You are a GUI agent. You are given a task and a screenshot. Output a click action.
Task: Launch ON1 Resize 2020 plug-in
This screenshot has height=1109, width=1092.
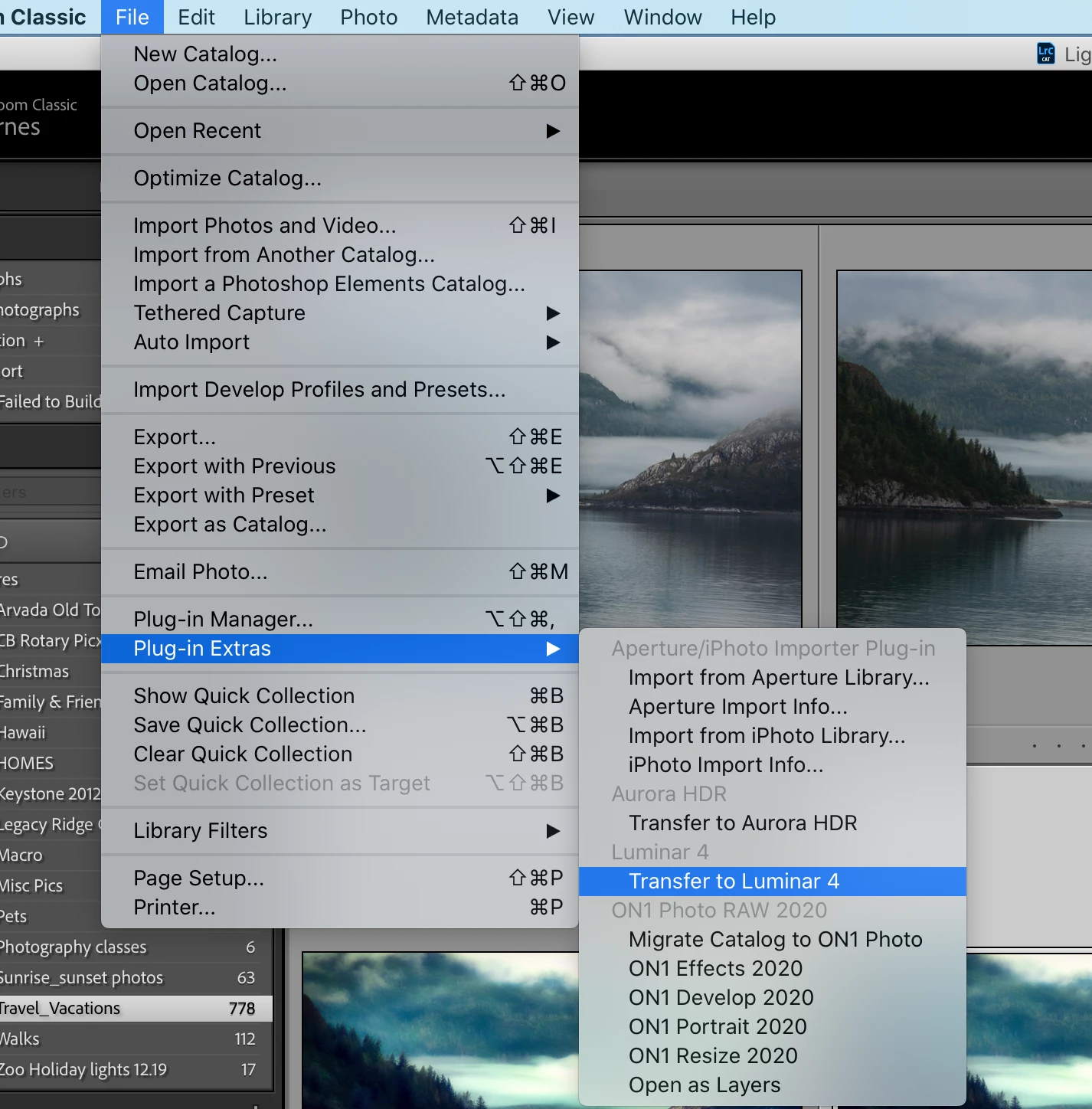[773, 1055]
